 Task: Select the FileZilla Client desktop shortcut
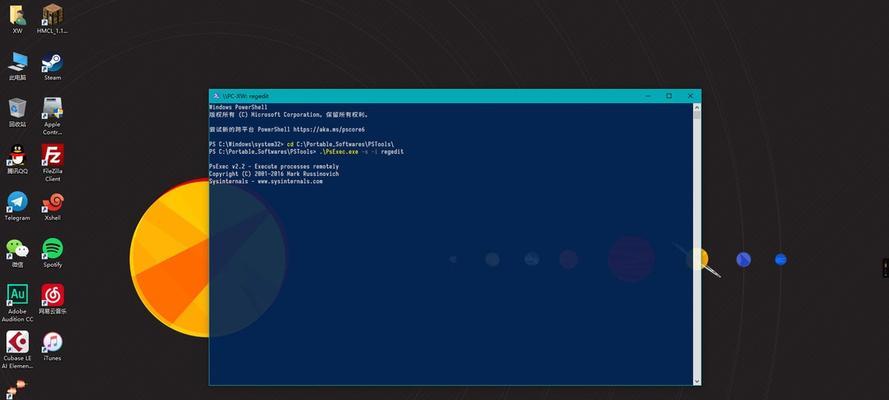point(53,163)
